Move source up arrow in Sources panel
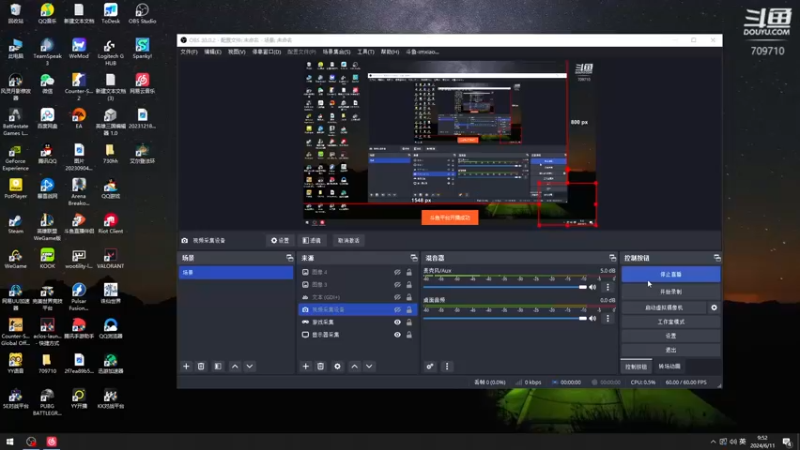 [354, 366]
